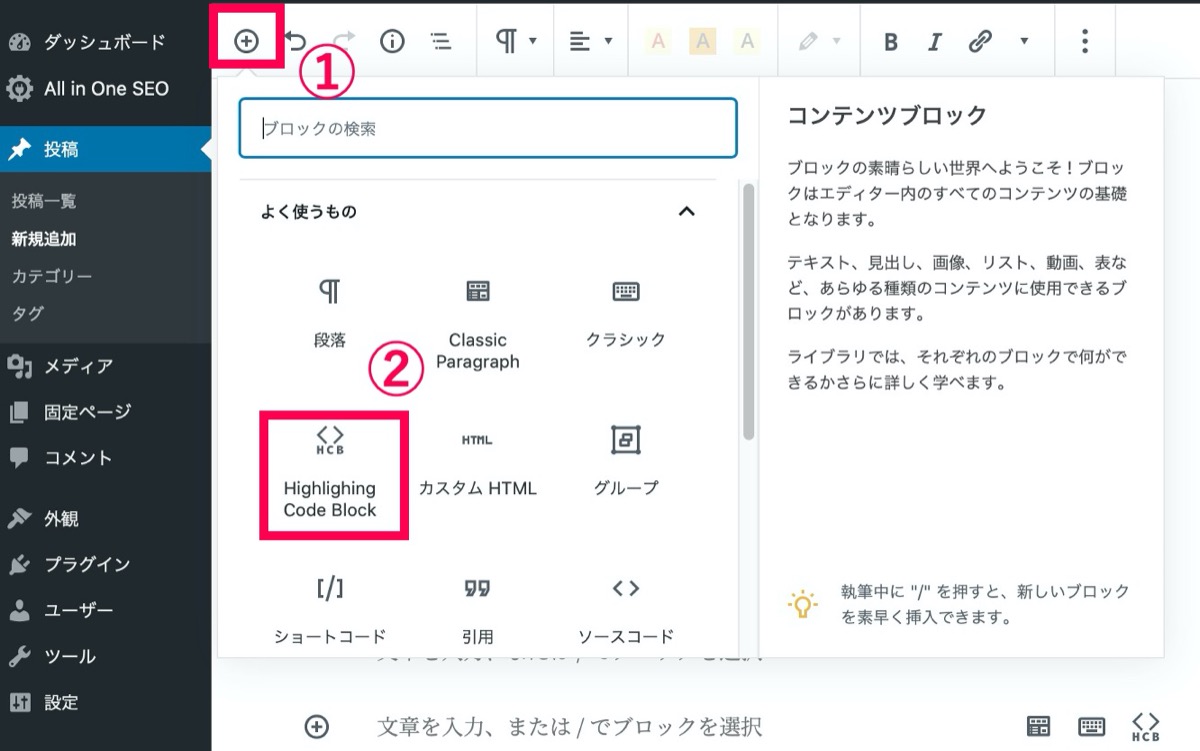
Task: Click the コンテンツブロック heading
Action: pyautogui.click(x=887, y=115)
